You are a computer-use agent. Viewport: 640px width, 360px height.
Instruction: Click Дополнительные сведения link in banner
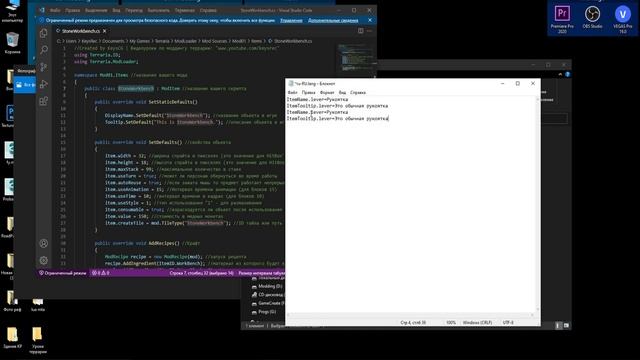(333, 20)
